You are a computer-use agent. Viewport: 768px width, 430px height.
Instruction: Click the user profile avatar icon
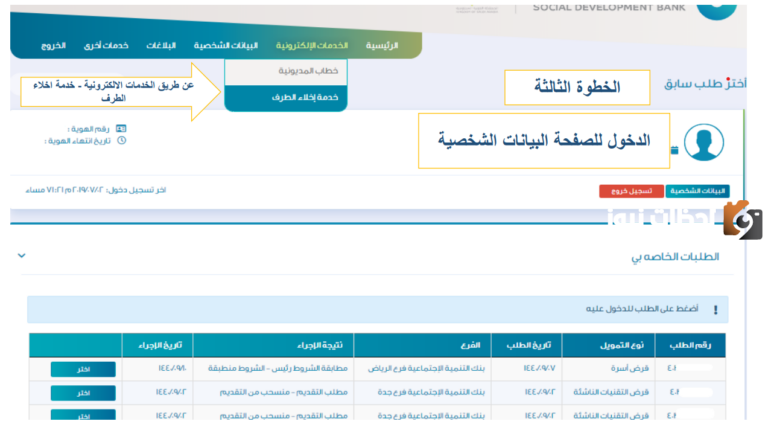click(704, 143)
